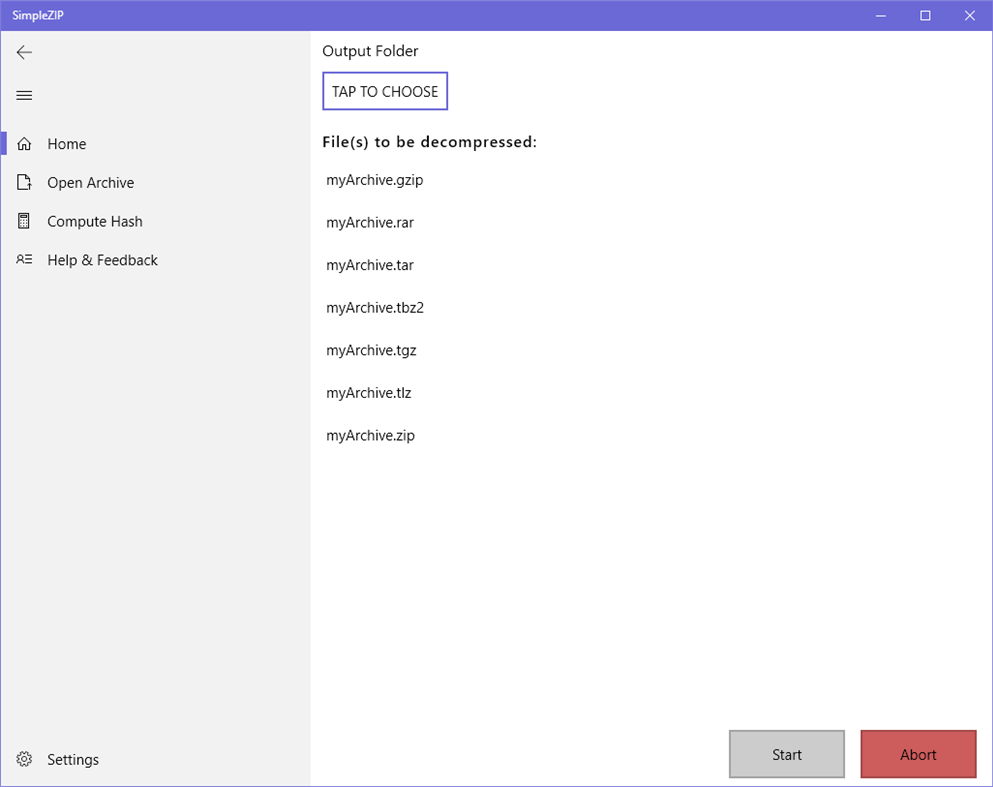Open the Compute Hash page
The image size is (993, 787).
(94, 221)
